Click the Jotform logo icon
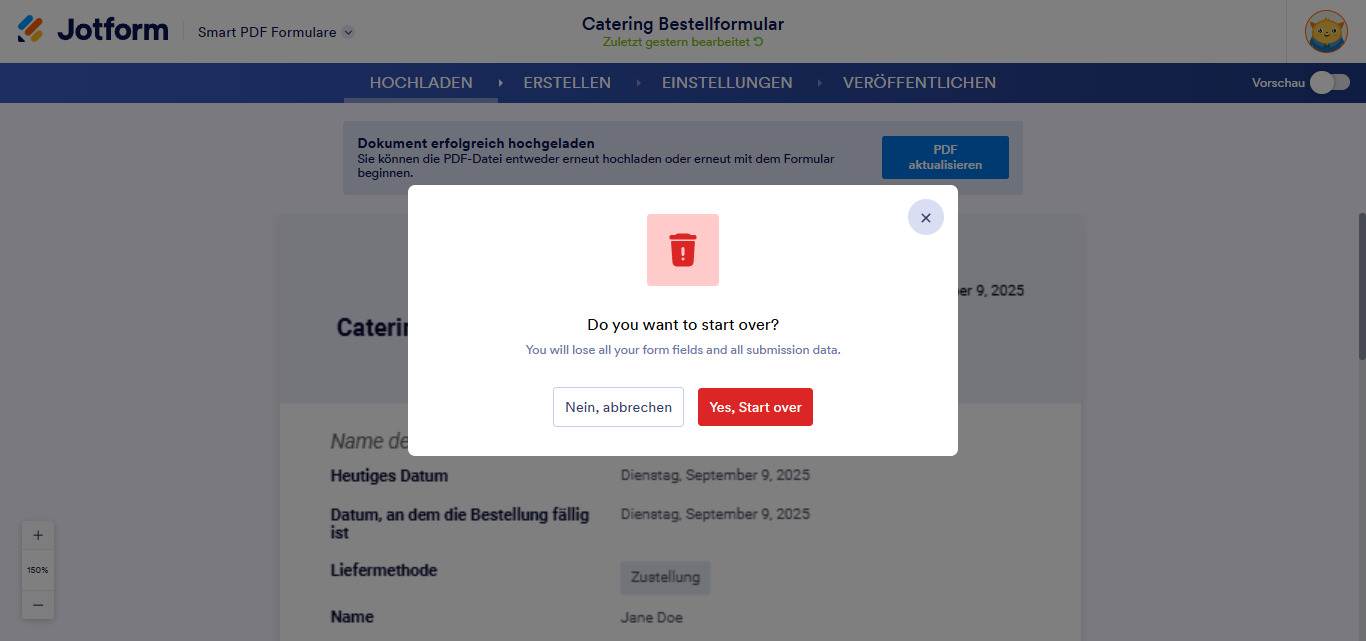 31,30
